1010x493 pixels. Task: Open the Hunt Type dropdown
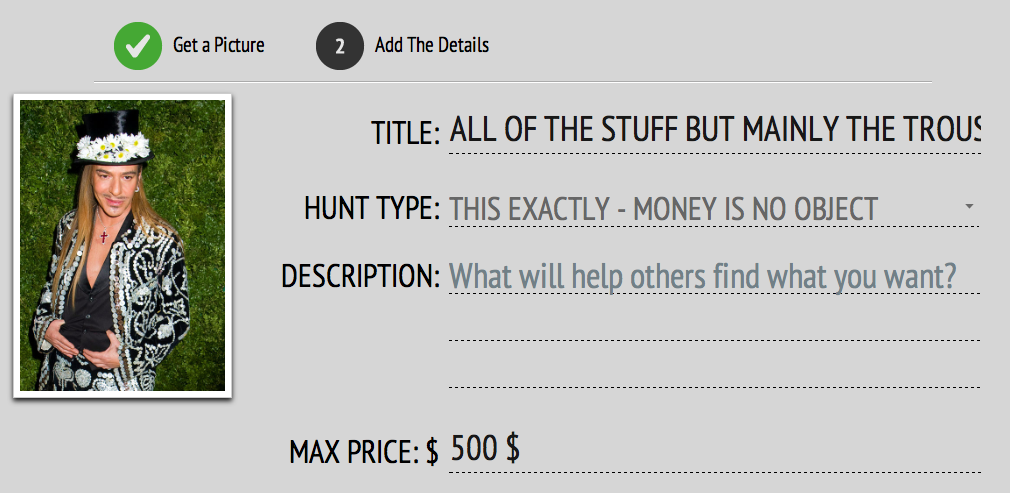[700, 209]
